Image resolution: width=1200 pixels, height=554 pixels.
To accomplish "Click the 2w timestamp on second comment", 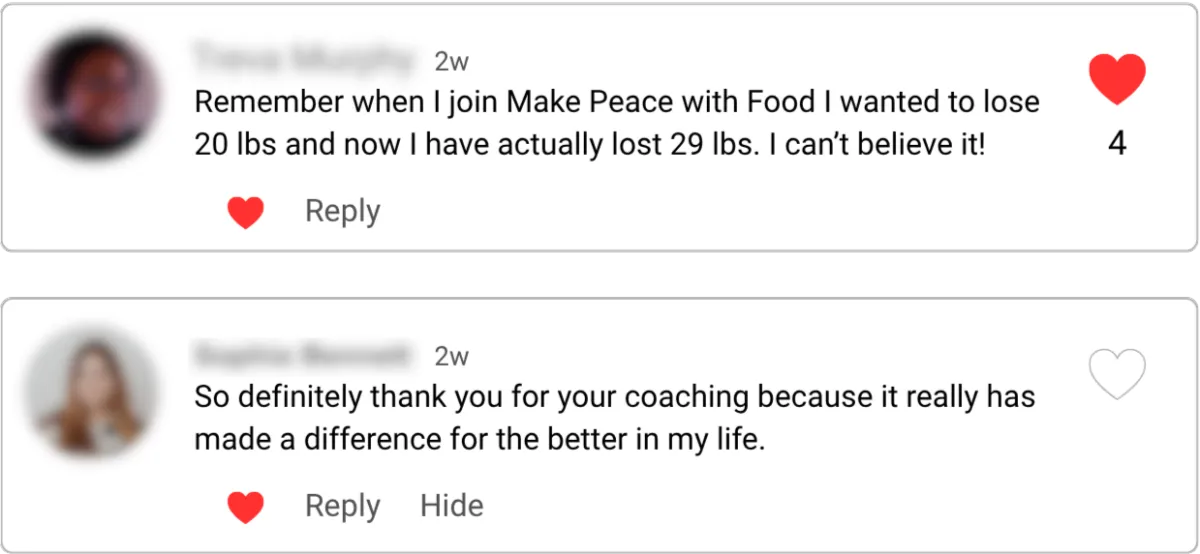I will 452,356.
